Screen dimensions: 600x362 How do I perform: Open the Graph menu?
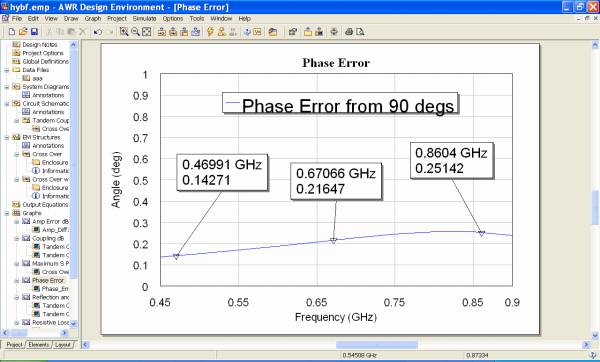pyautogui.click(x=93, y=18)
